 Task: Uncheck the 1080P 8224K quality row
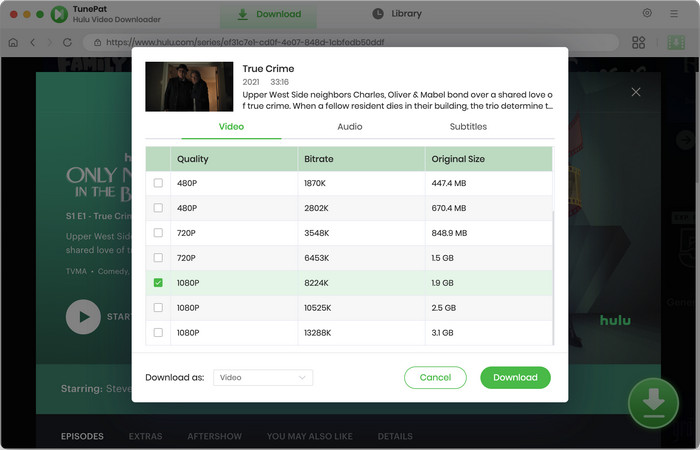click(x=158, y=283)
